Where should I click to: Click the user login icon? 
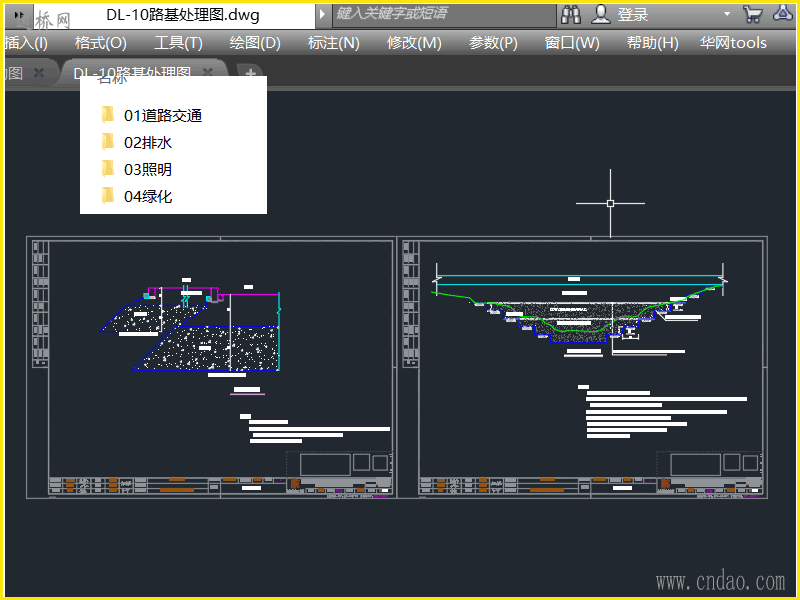click(601, 14)
